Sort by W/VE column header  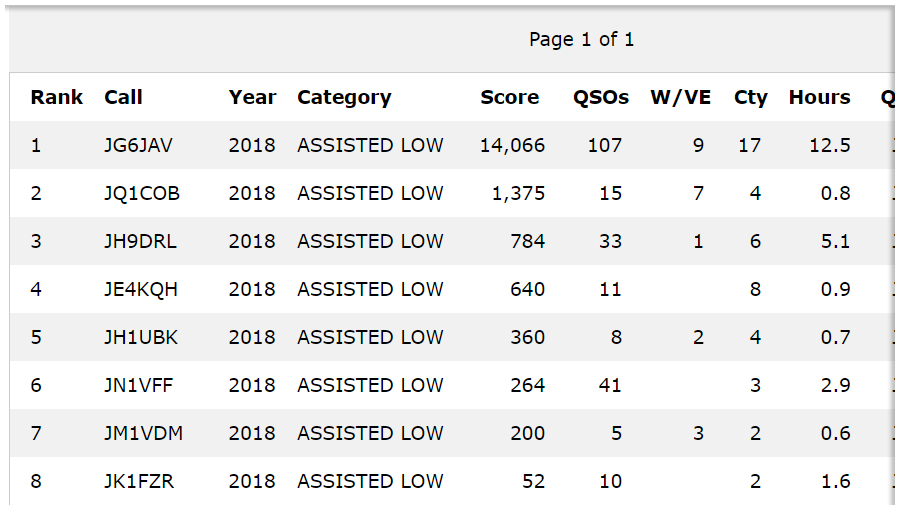point(680,97)
